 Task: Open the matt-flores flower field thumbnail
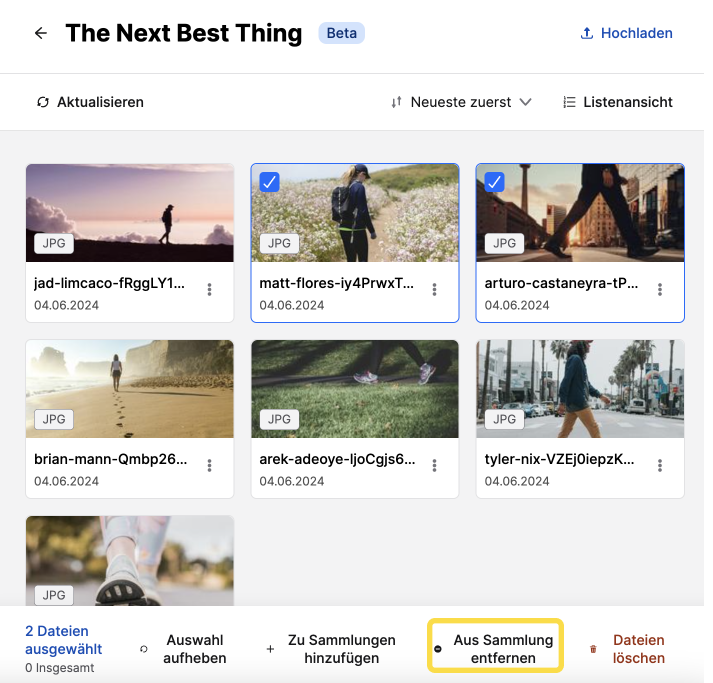(x=355, y=213)
